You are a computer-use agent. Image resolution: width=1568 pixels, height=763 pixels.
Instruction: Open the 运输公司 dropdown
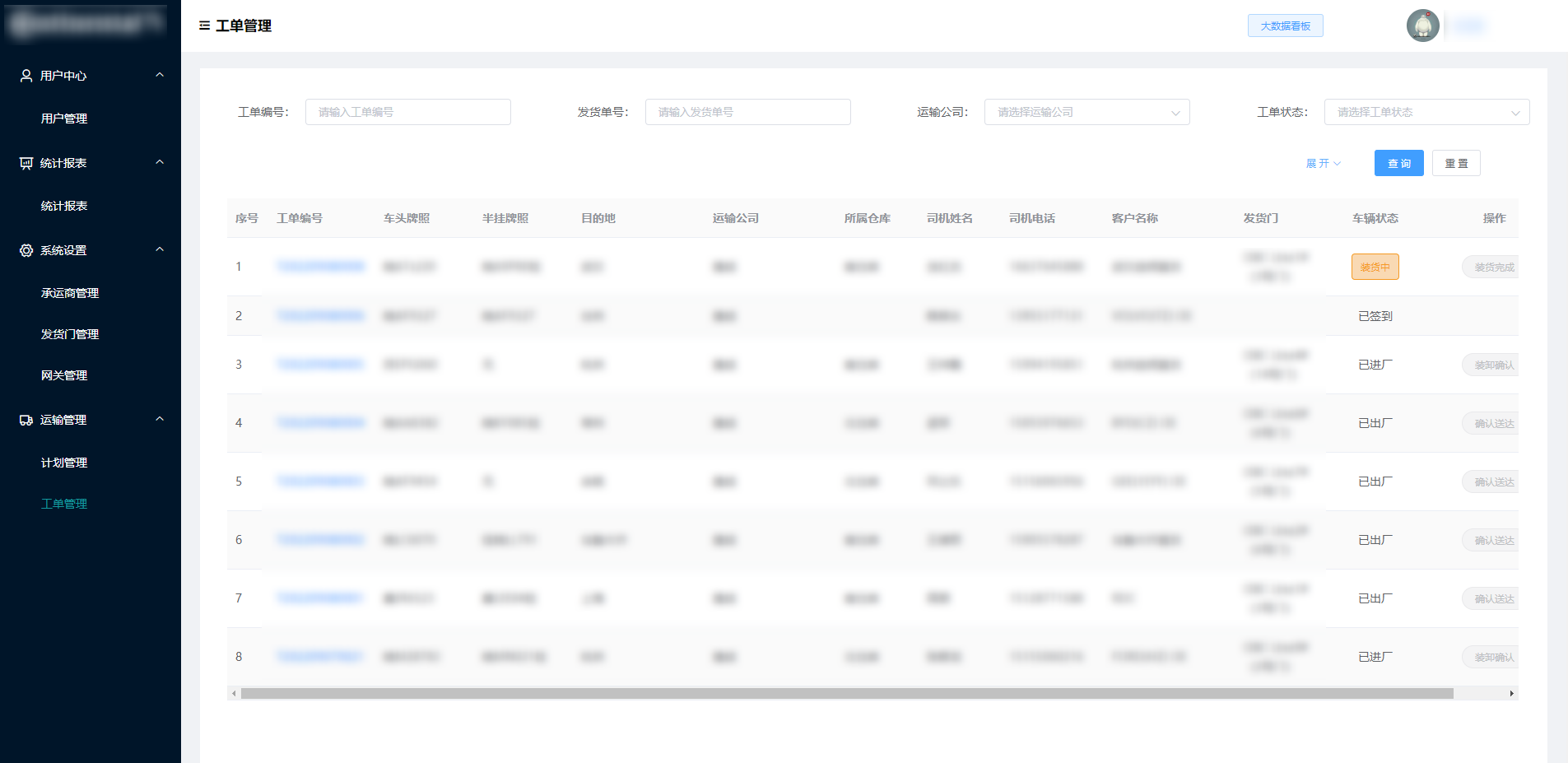click(x=1086, y=112)
